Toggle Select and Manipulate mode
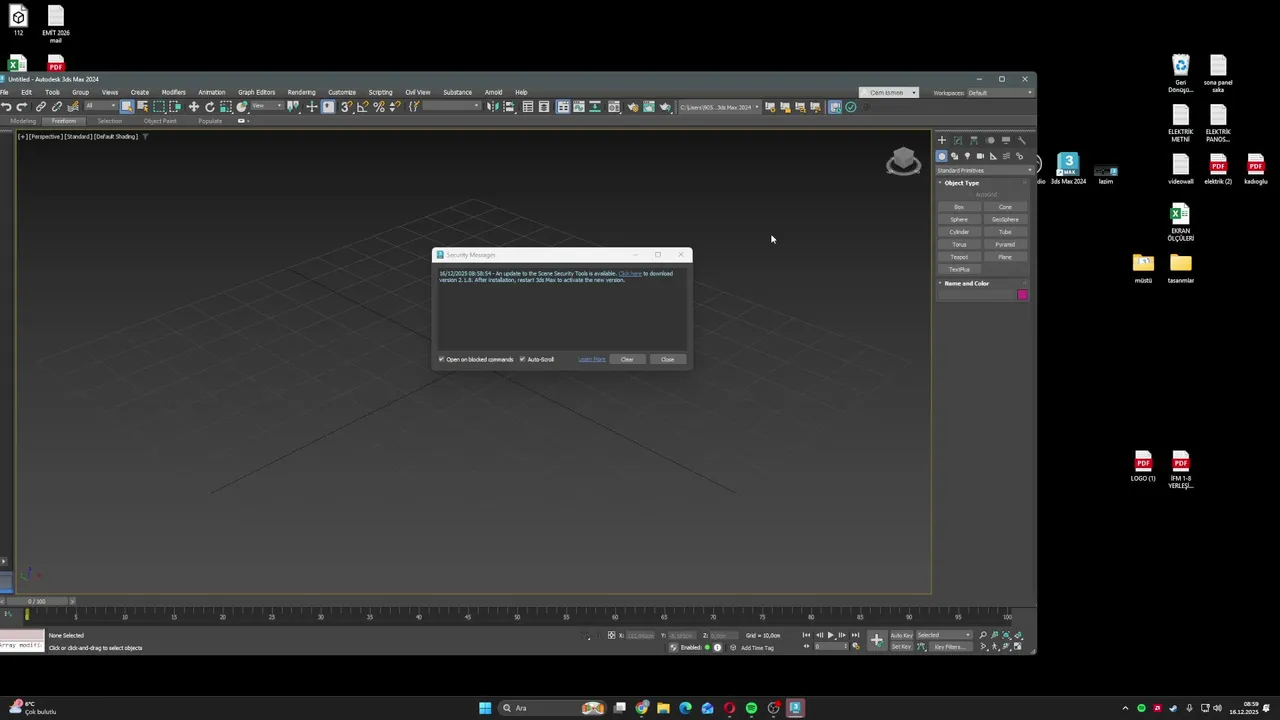1280x720 pixels. (312, 106)
